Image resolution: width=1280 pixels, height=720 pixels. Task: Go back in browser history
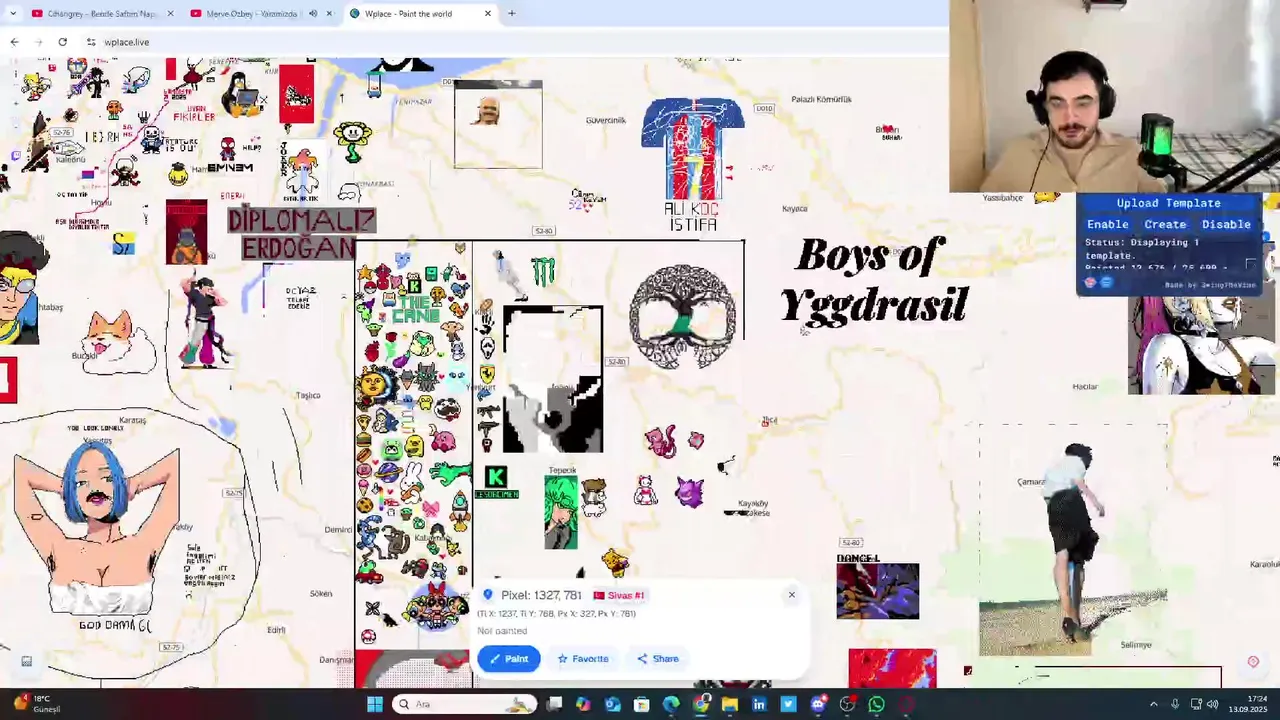(14, 42)
